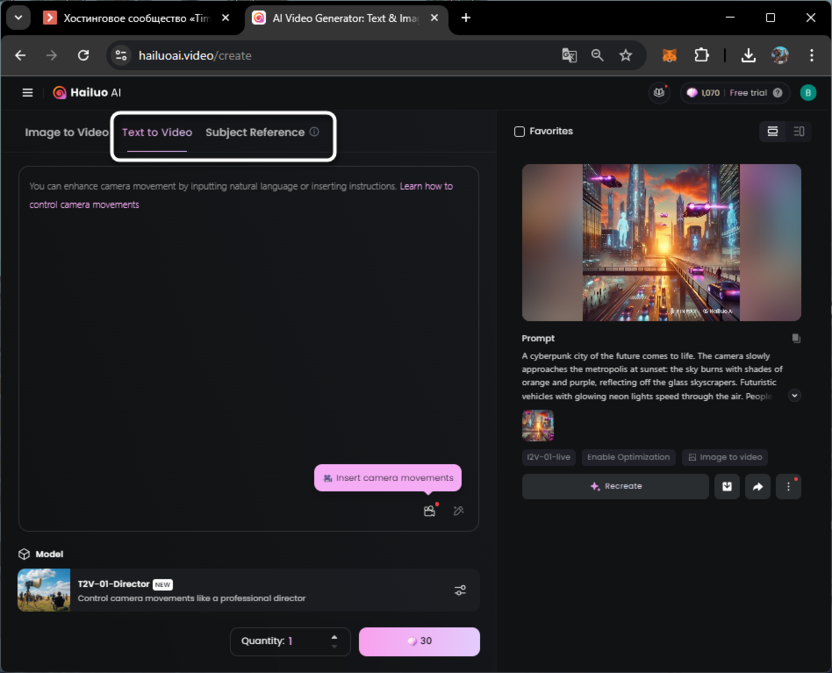The width and height of the screenshot is (832, 673).
Task: Open model settings sliders icon
Action: point(460,590)
